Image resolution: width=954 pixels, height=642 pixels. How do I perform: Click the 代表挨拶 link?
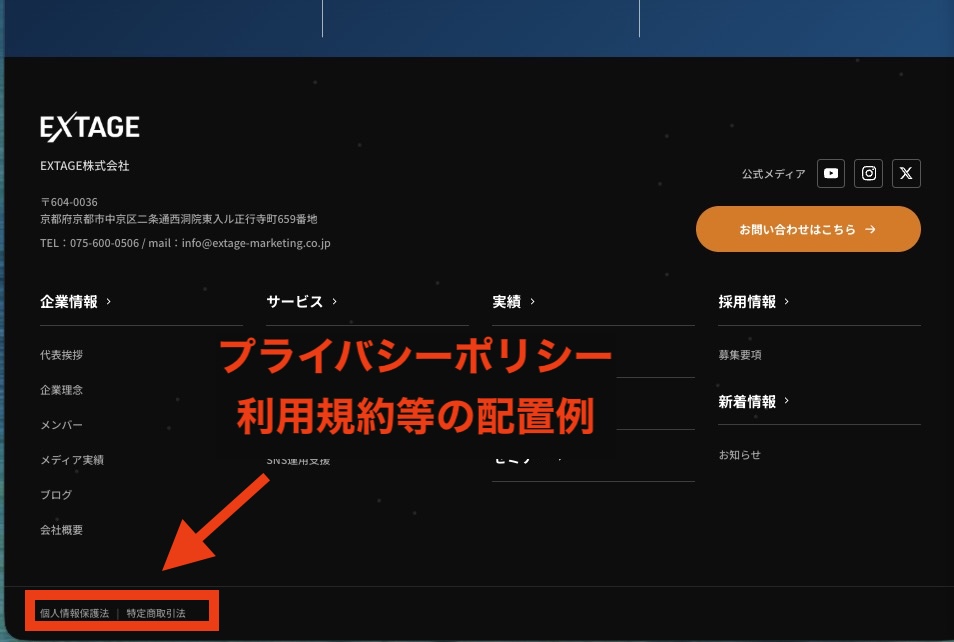pos(61,354)
